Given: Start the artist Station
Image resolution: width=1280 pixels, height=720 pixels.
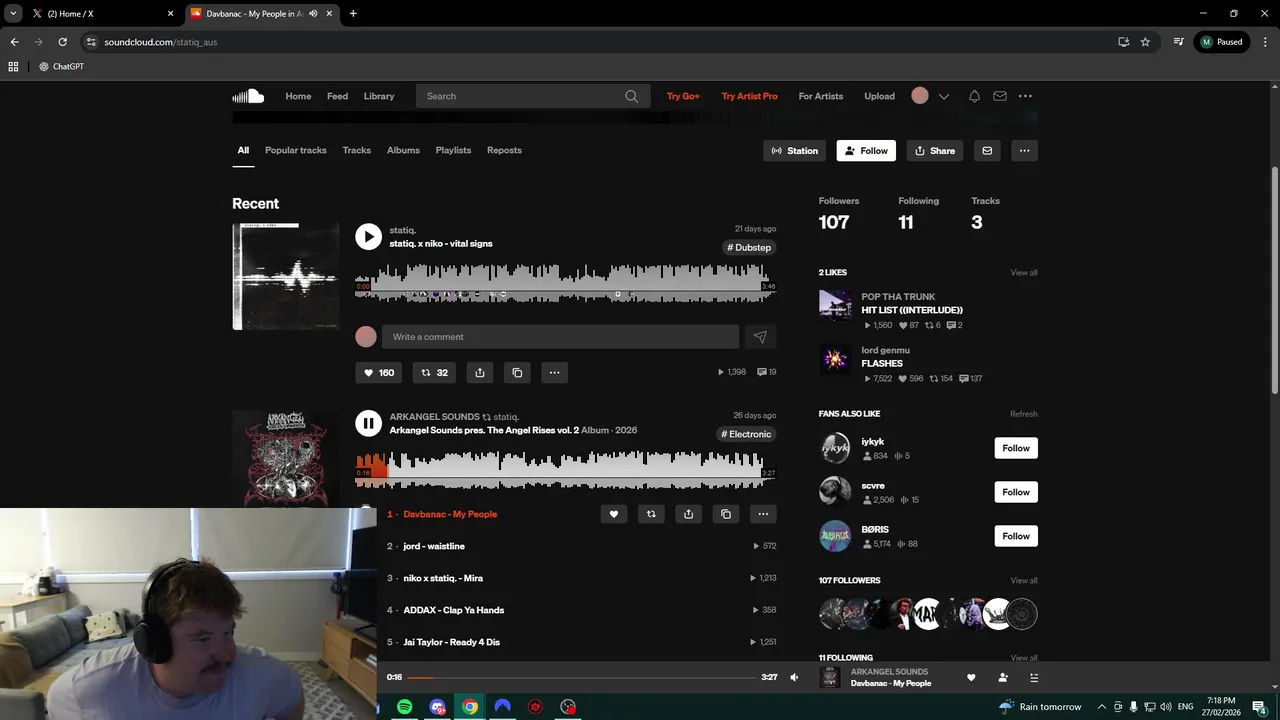Looking at the screenshot, I should coord(795,151).
